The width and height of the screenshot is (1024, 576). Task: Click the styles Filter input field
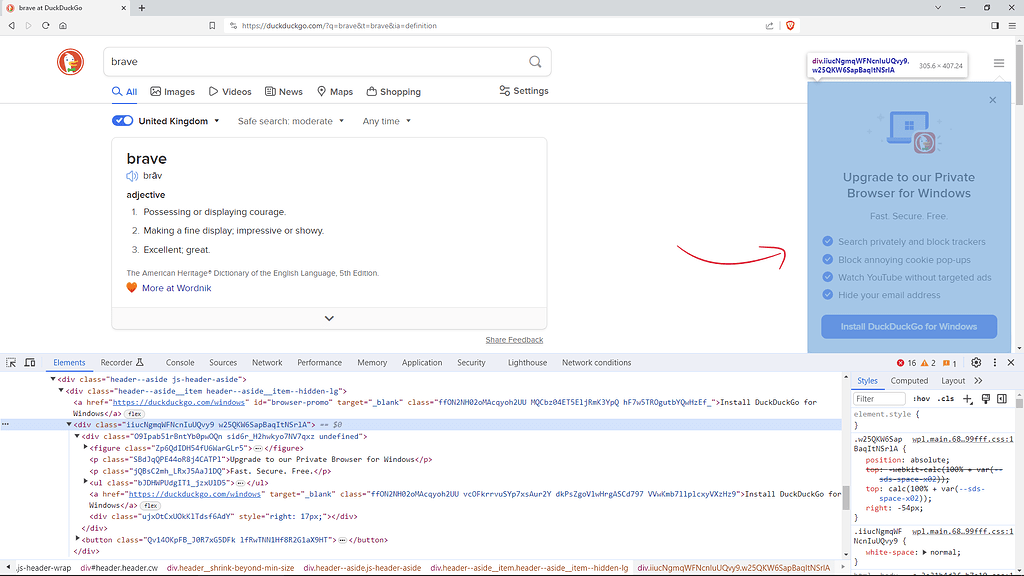(x=877, y=398)
